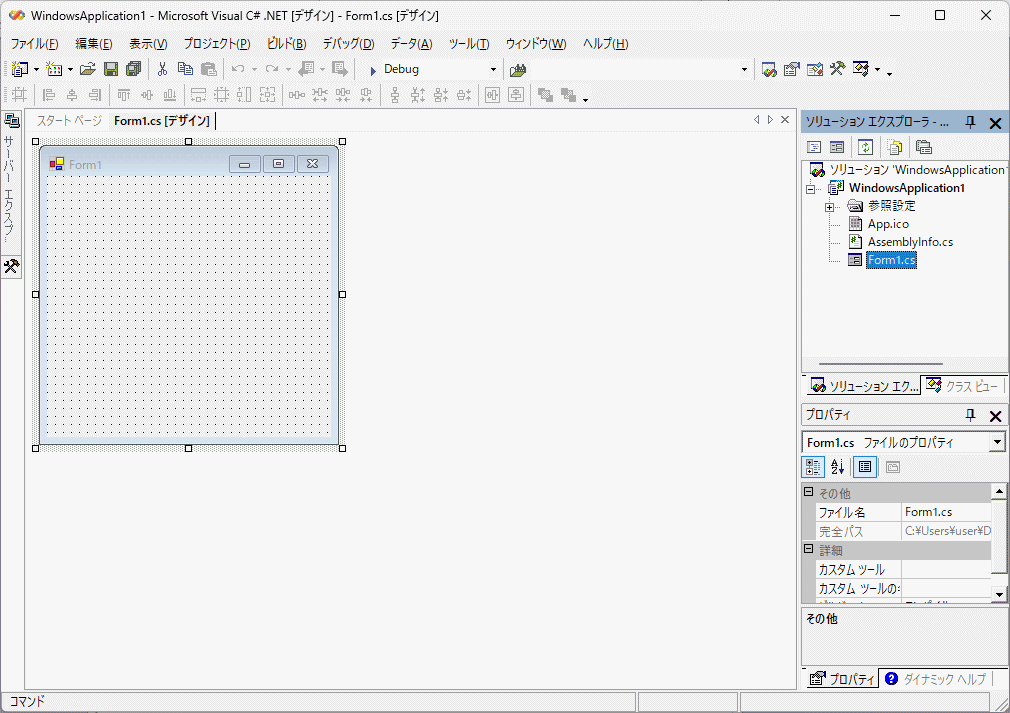Close the Solution Explorer panel

coord(995,122)
